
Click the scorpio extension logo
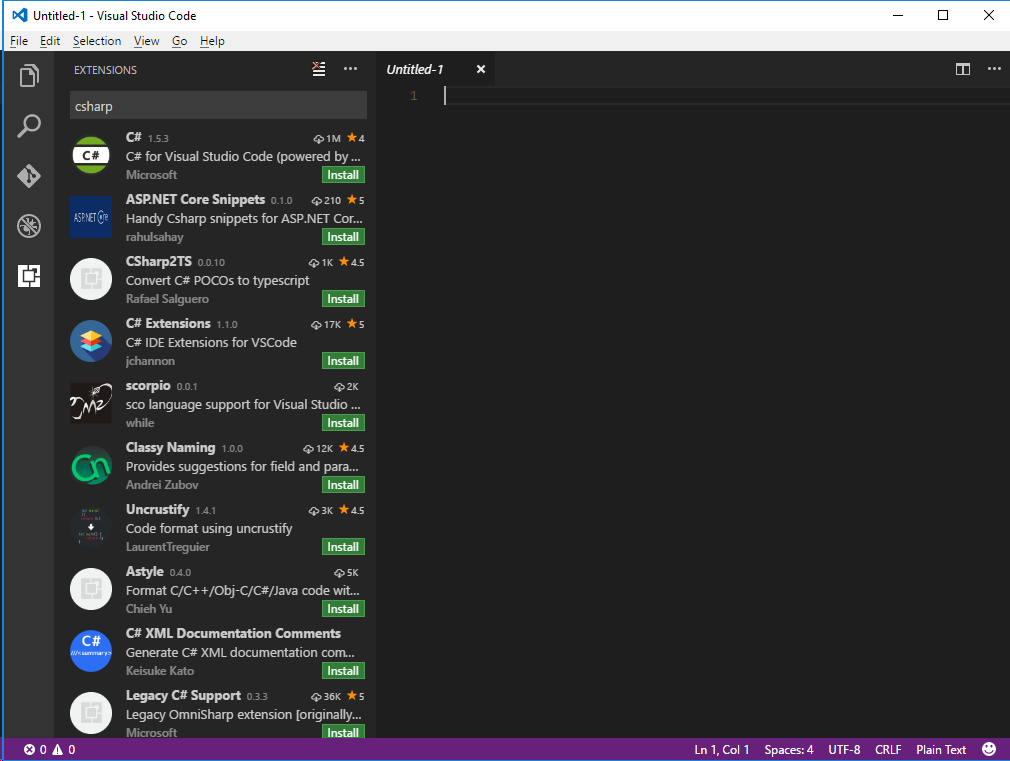pos(91,403)
